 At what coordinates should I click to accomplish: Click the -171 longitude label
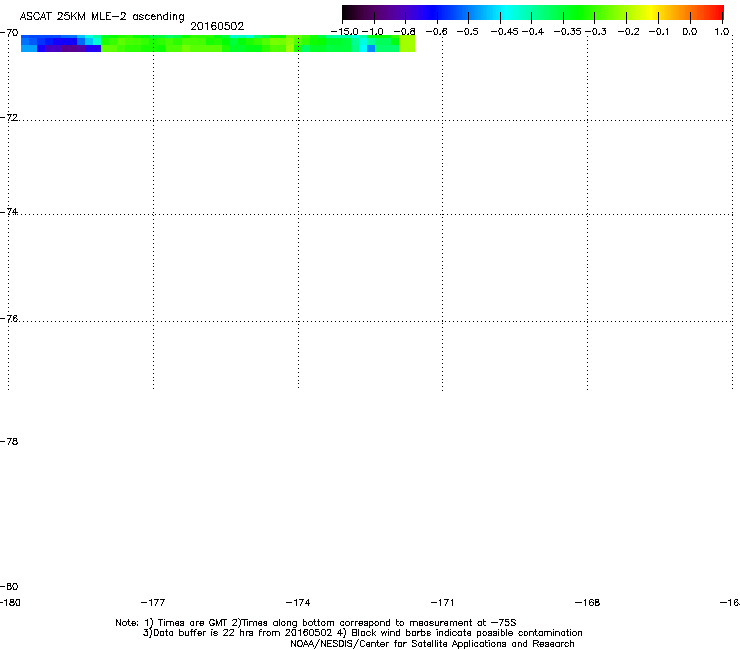tap(442, 602)
